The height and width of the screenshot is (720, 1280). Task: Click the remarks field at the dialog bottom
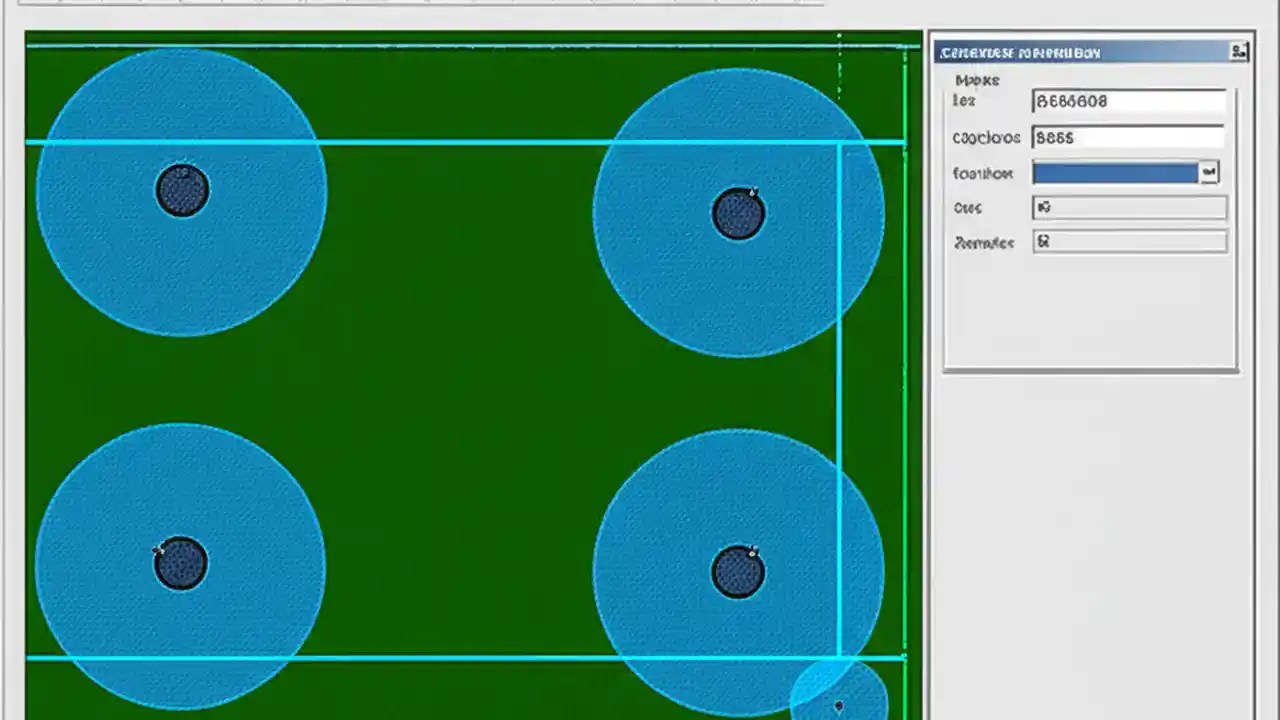click(x=1130, y=241)
